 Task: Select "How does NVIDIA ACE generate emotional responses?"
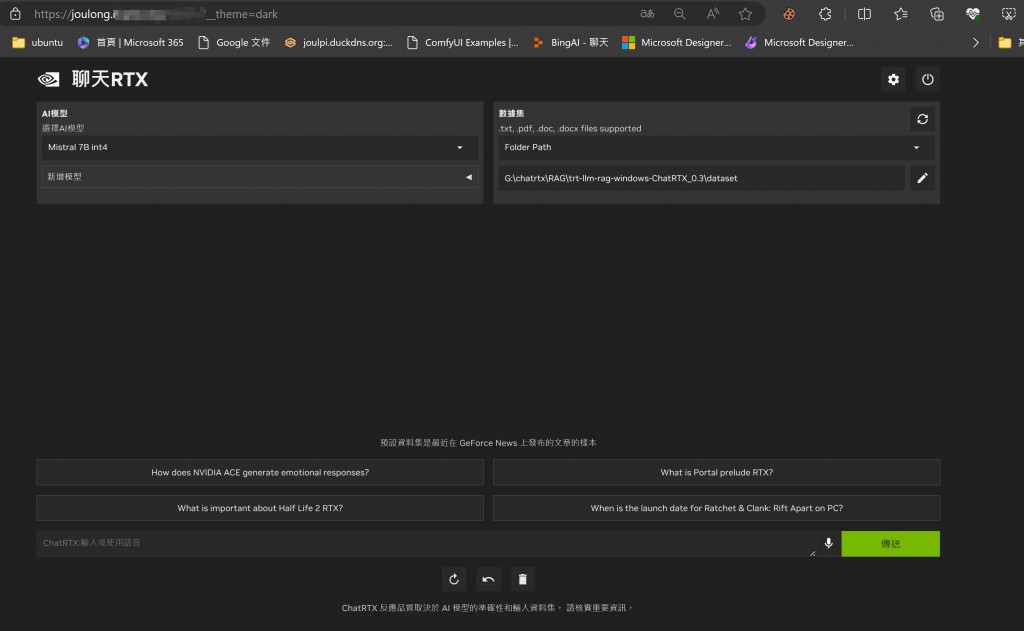point(260,472)
